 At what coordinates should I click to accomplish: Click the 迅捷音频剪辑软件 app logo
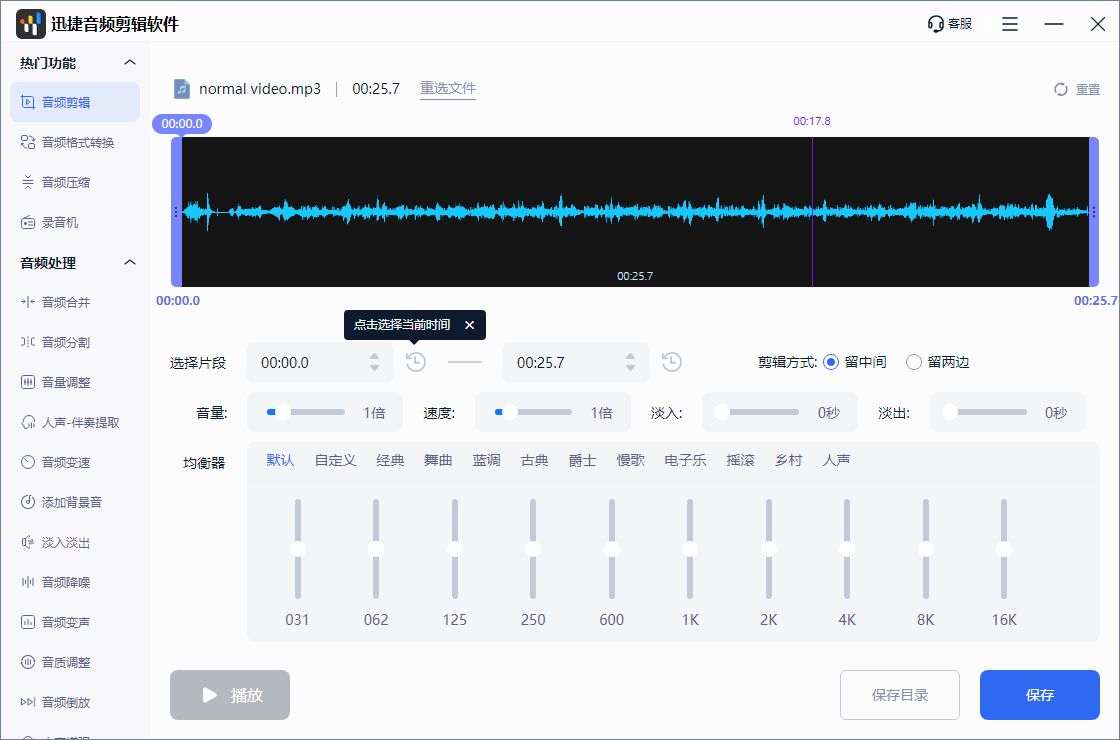(x=31, y=24)
